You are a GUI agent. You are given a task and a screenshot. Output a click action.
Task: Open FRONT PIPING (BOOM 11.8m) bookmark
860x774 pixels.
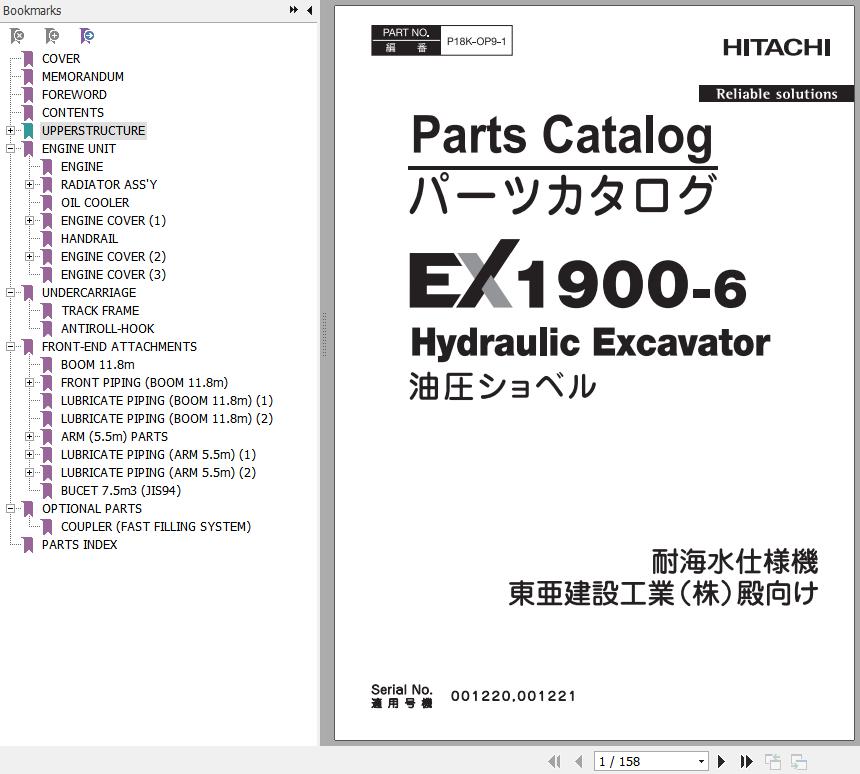[x=144, y=383]
